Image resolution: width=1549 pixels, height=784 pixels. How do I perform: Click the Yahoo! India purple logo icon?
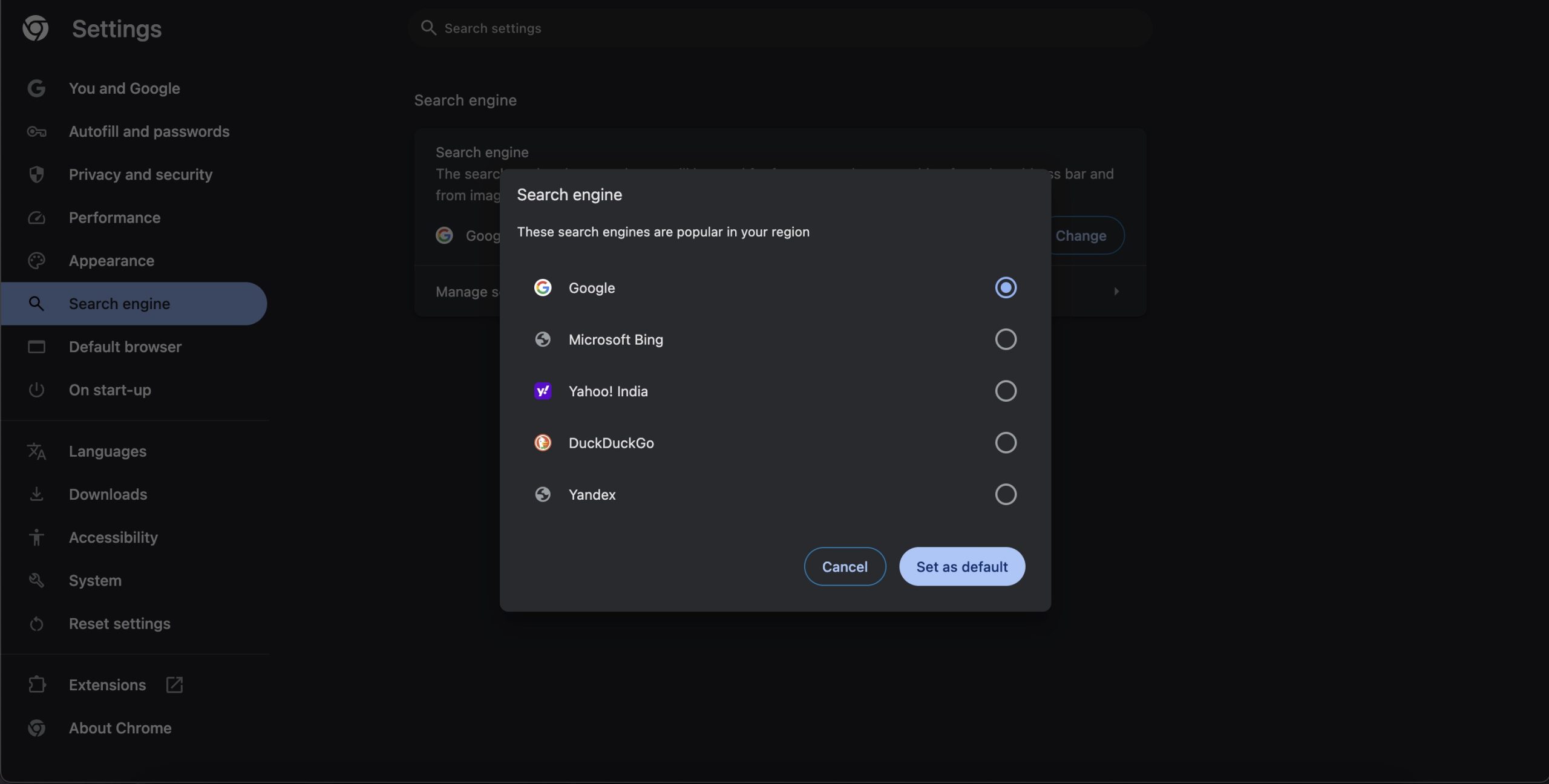(543, 391)
